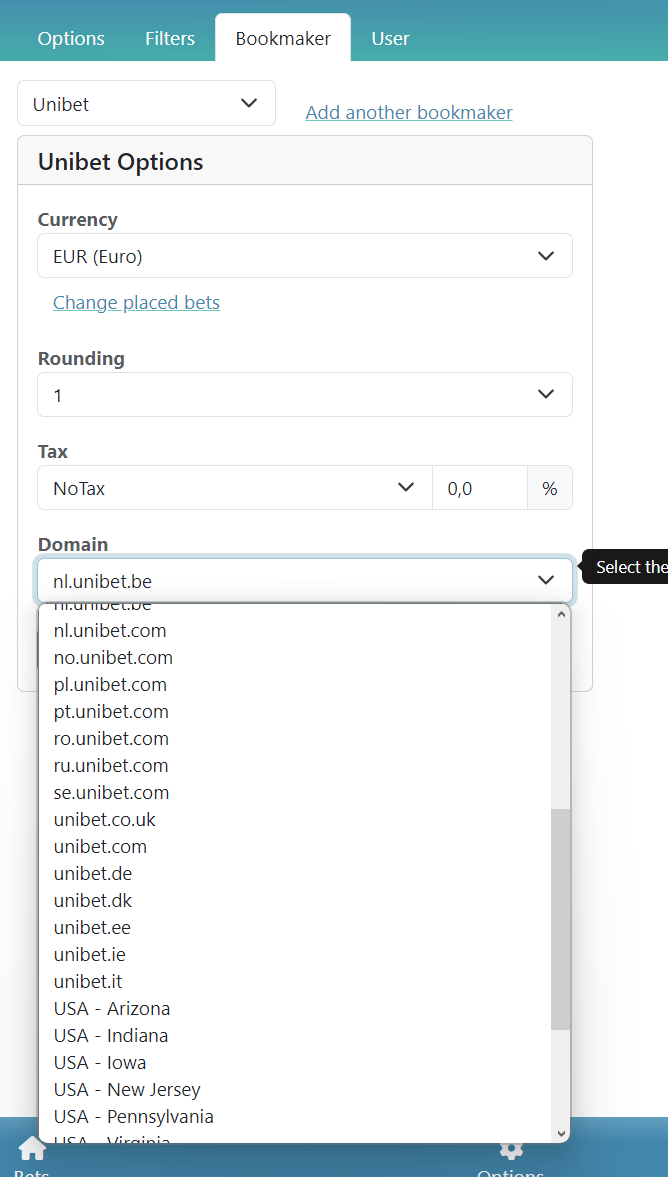Click the tax percentage input field
The width and height of the screenshot is (668, 1177).
[480, 488]
